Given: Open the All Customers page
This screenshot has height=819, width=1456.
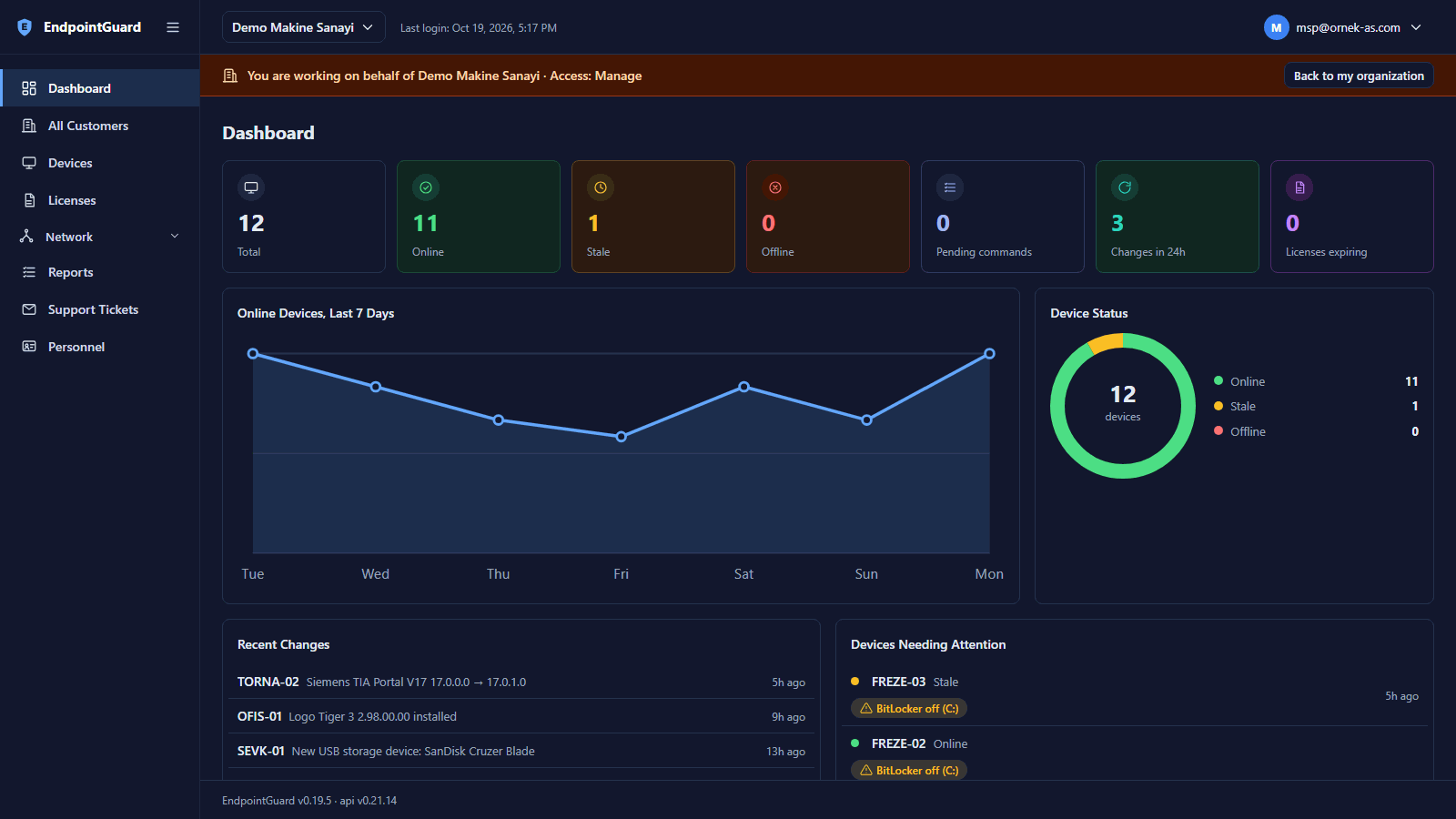Looking at the screenshot, I should pyautogui.click(x=100, y=126).
